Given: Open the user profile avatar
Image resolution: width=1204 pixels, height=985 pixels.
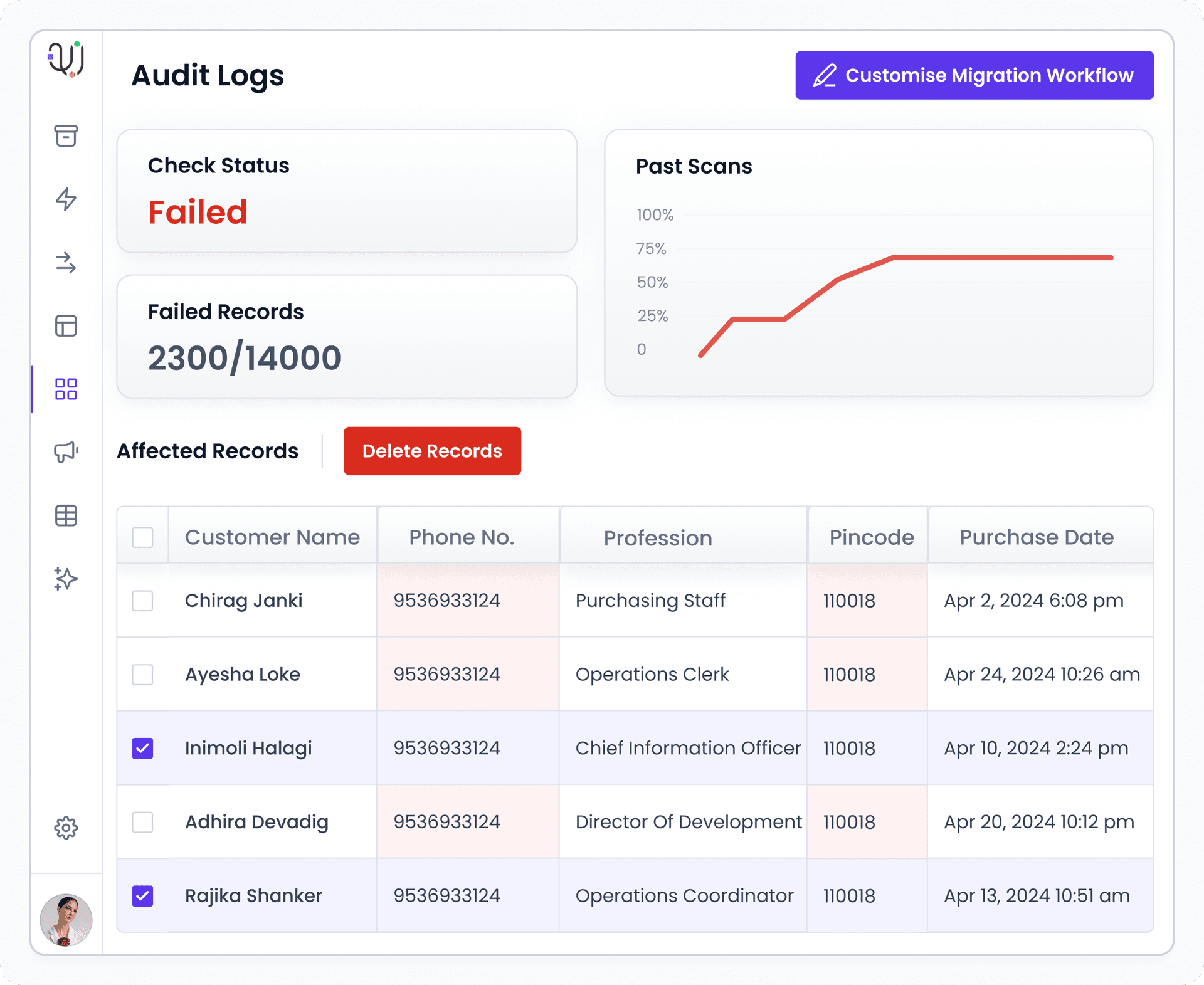Looking at the screenshot, I should pos(65,919).
